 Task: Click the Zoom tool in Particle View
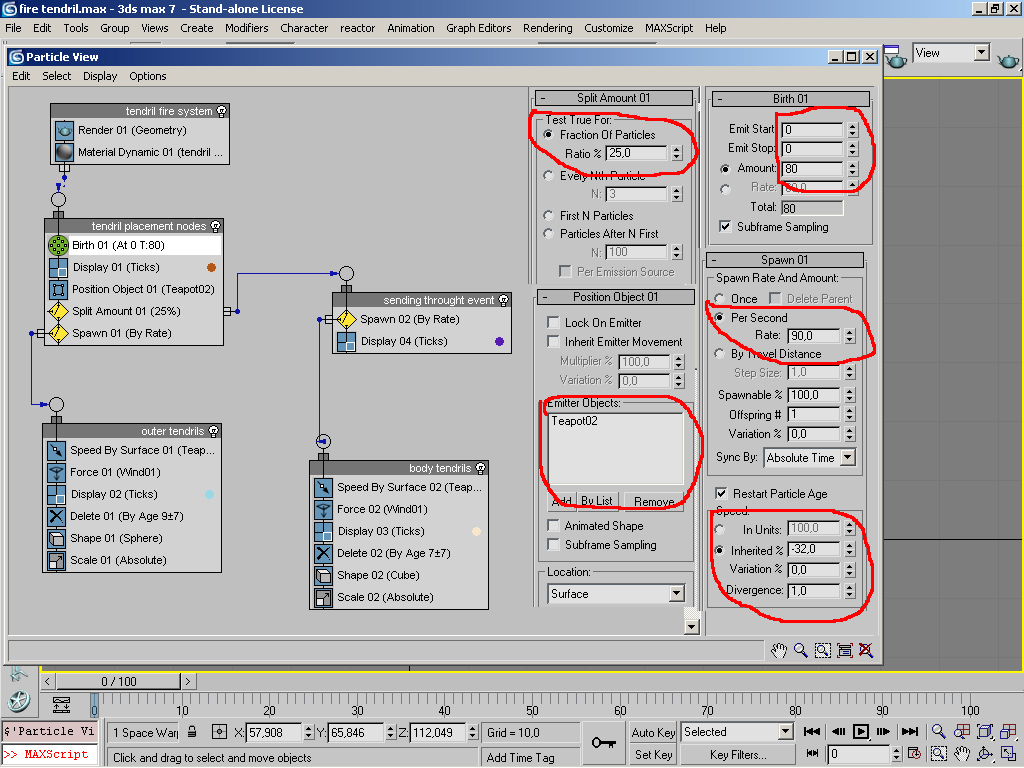[801, 650]
